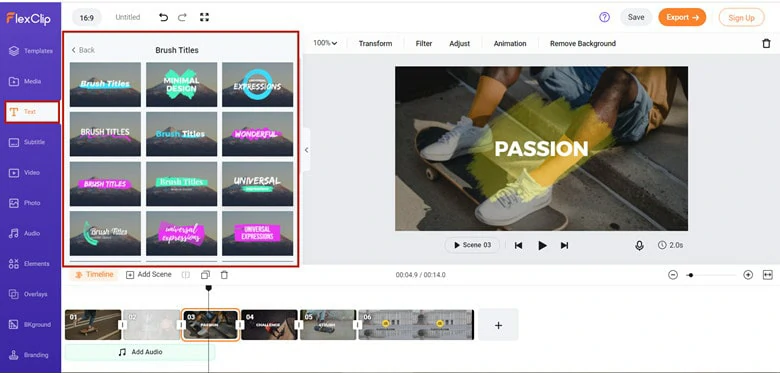Open the help question mark icon
Viewport: 780px width, 373px height.
(604, 17)
